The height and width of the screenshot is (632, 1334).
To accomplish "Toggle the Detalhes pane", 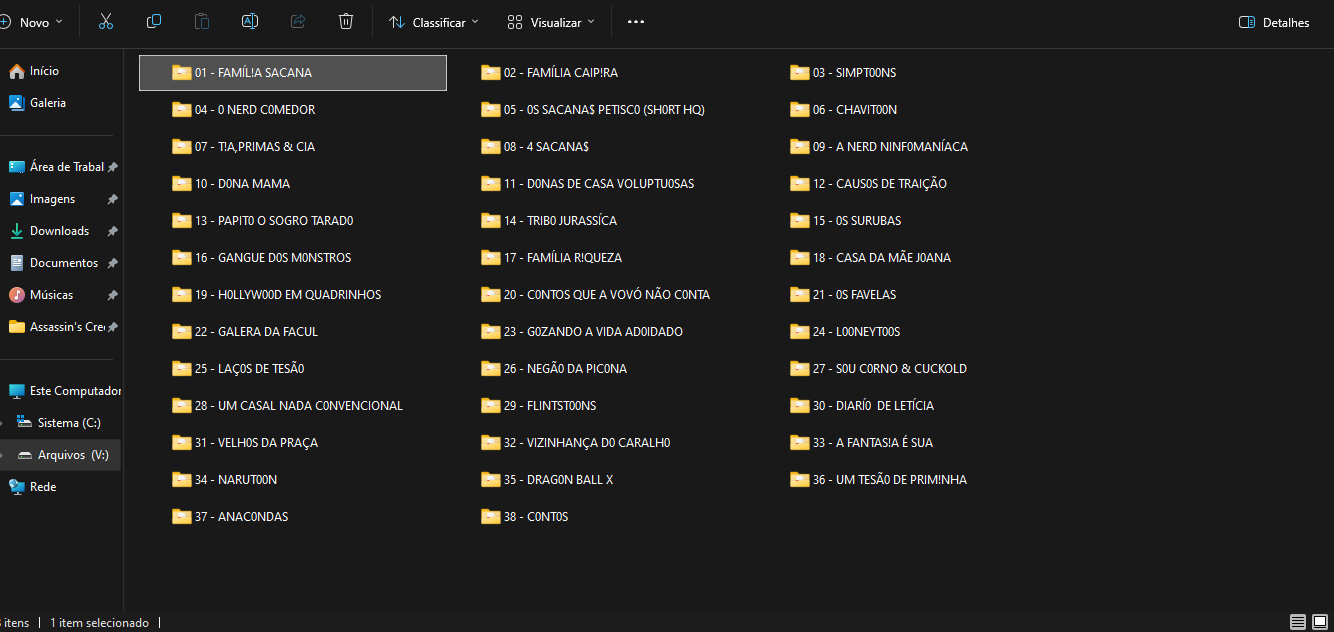I will coord(1274,22).
